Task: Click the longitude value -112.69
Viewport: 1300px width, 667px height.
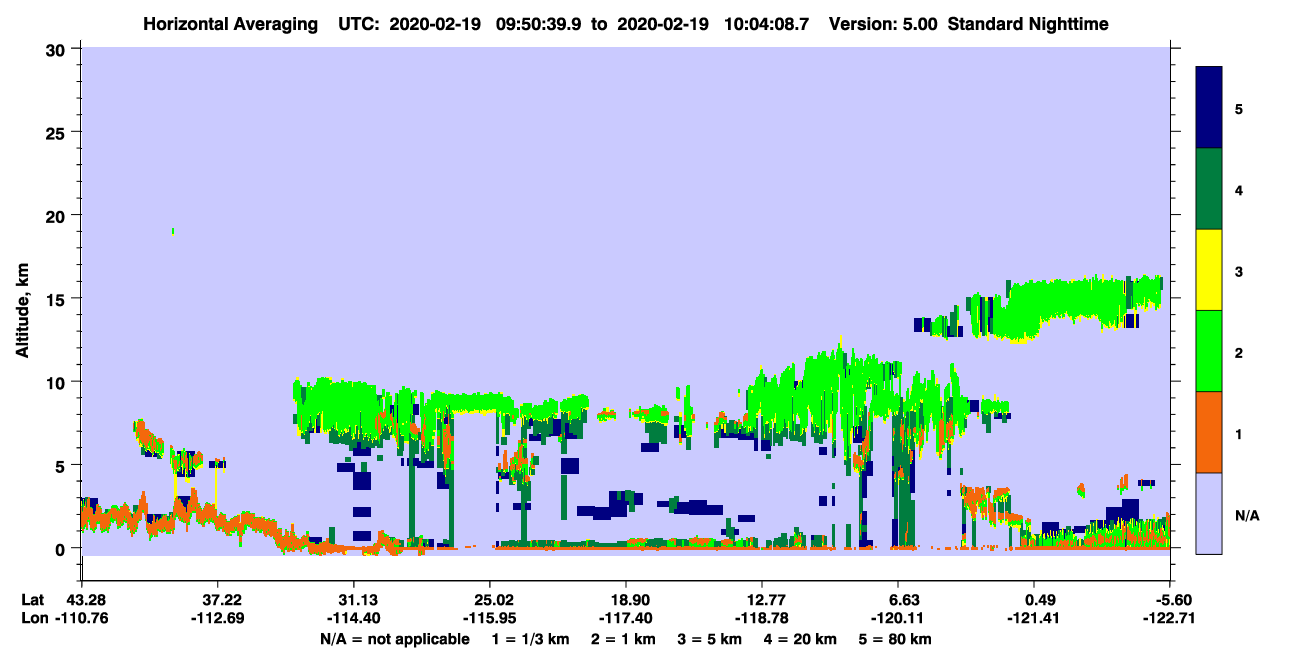Action: click(x=217, y=618)
